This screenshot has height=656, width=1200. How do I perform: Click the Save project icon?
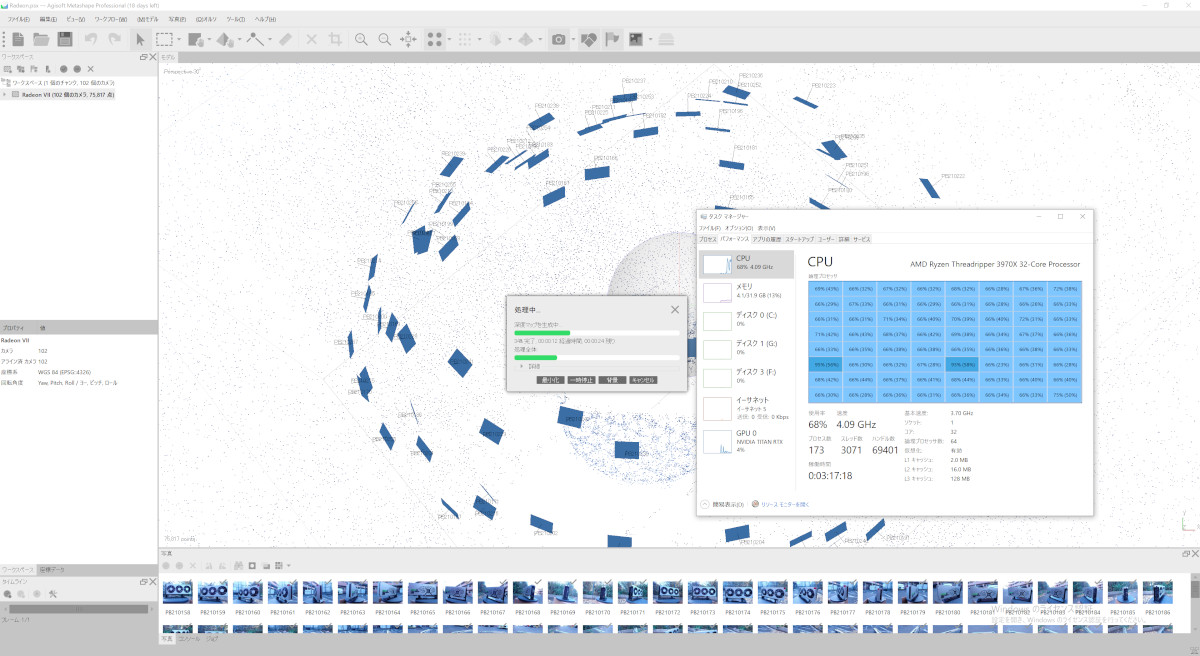click(65, 39)
